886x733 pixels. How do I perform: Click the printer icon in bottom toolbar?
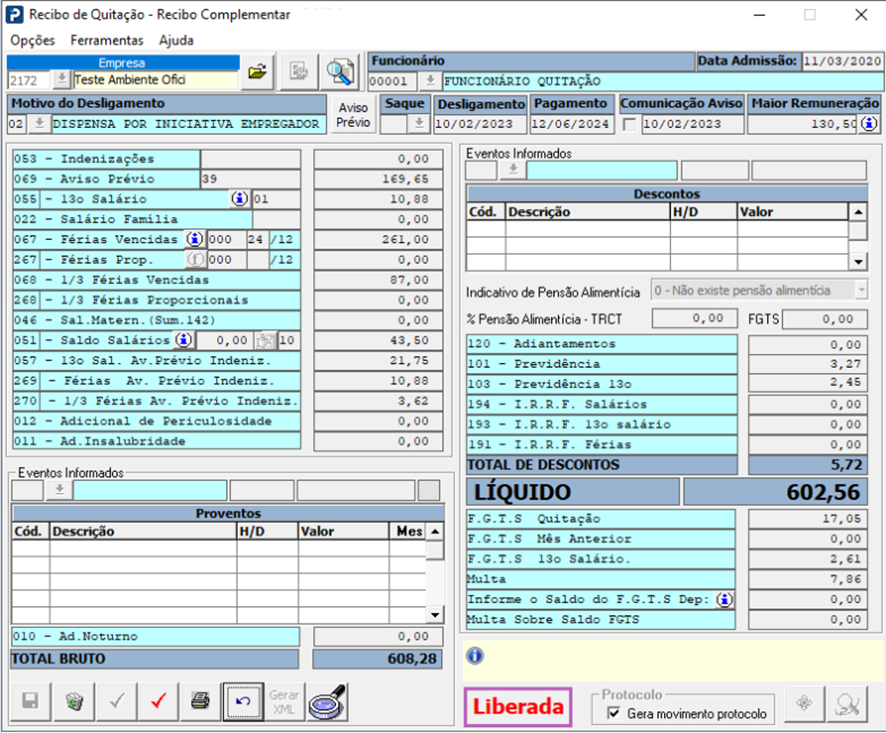tap(201, 701)
